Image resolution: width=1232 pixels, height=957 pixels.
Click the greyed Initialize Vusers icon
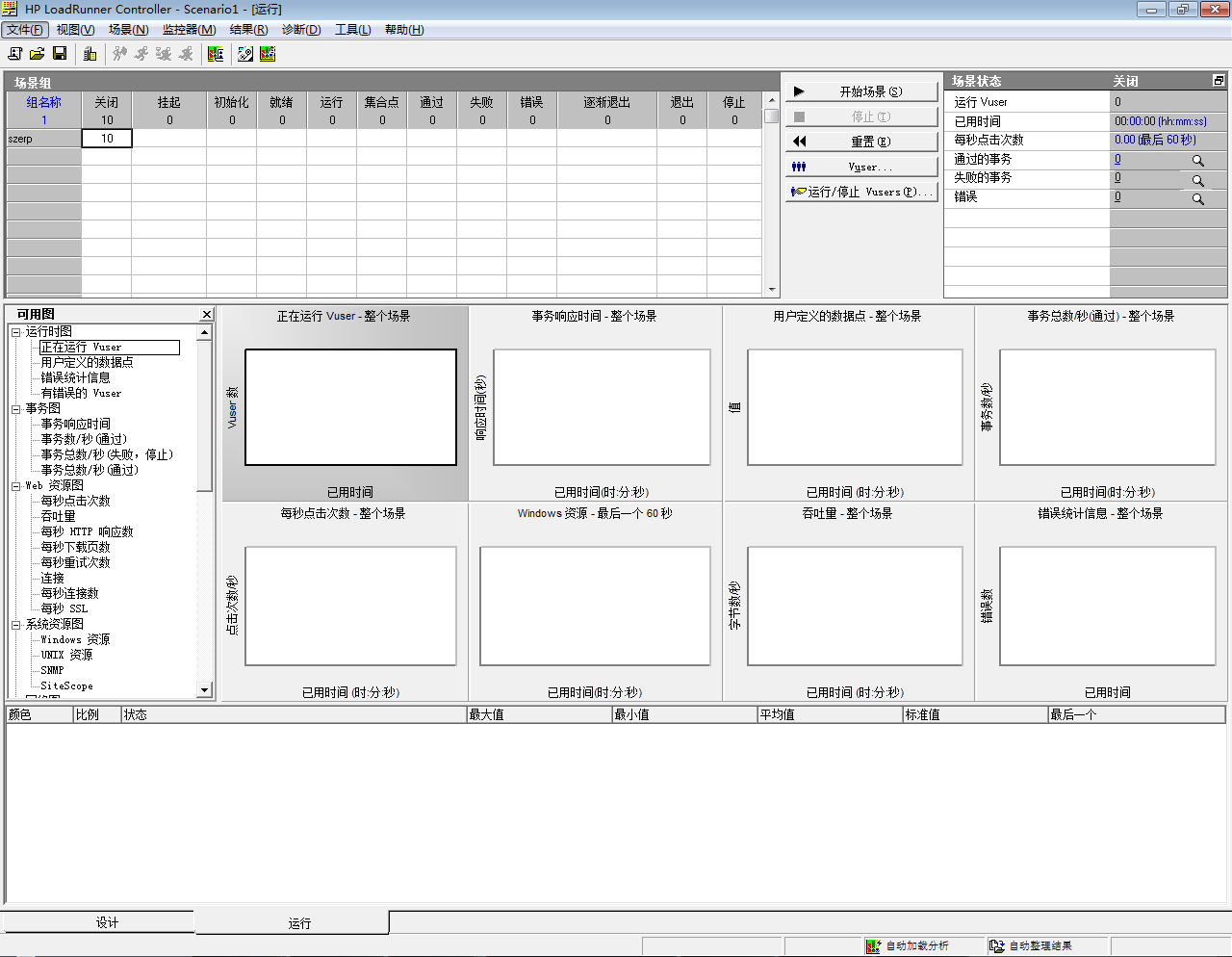pyautogui.click(x=119, y=54)
